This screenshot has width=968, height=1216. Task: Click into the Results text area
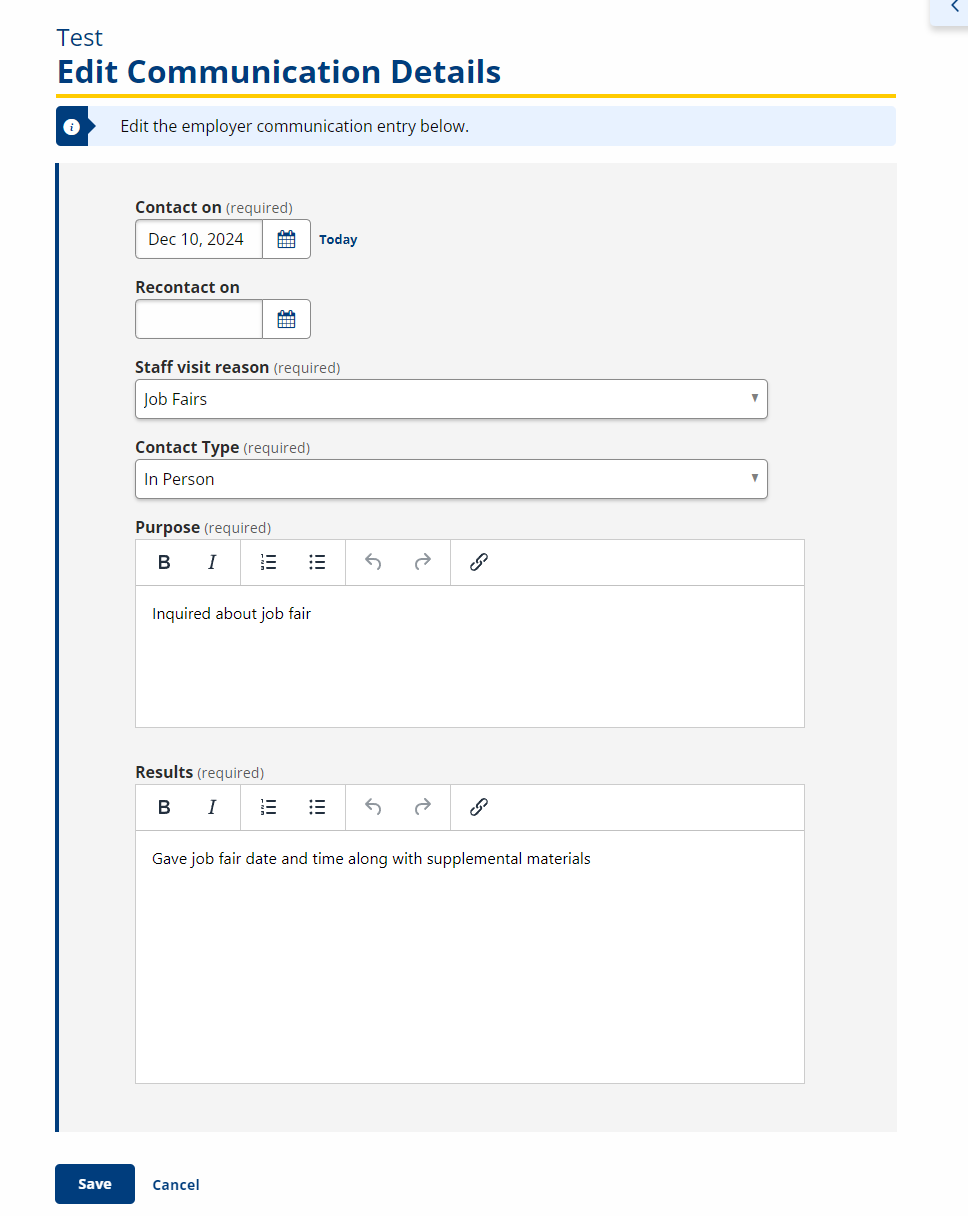(x=470, y=956)
